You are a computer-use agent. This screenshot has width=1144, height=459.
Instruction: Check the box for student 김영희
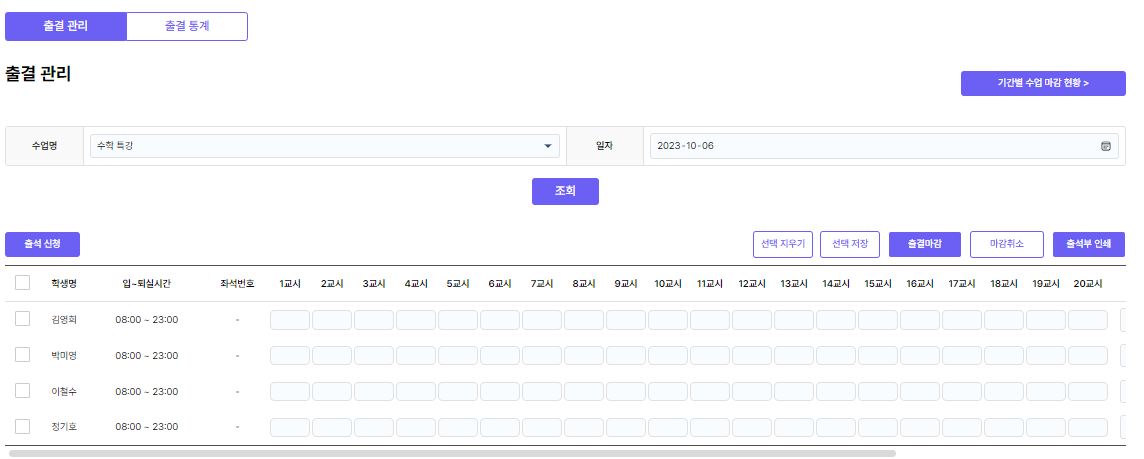[22, 319]
